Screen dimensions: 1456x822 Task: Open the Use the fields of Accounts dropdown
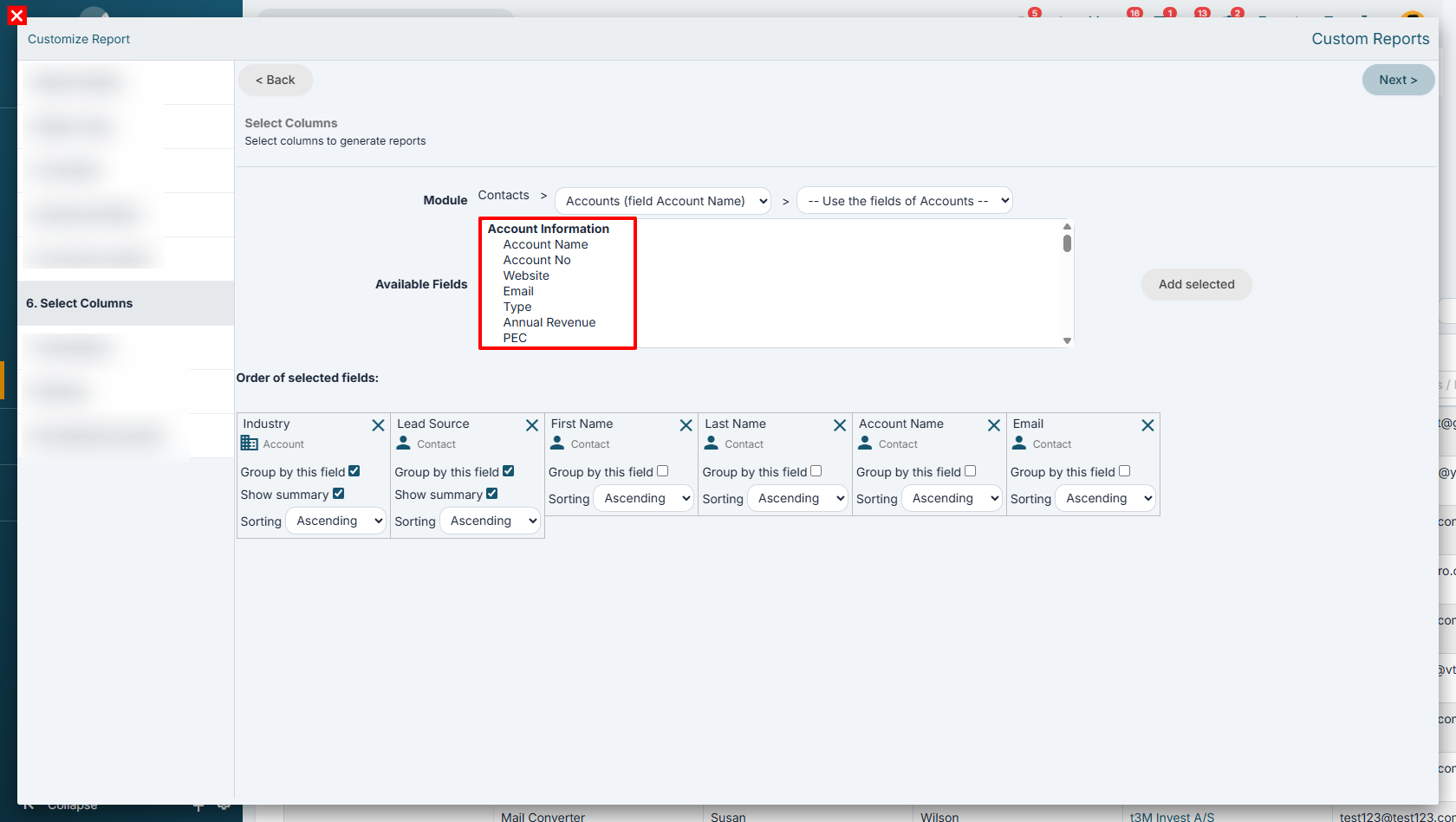click(905, 201)
